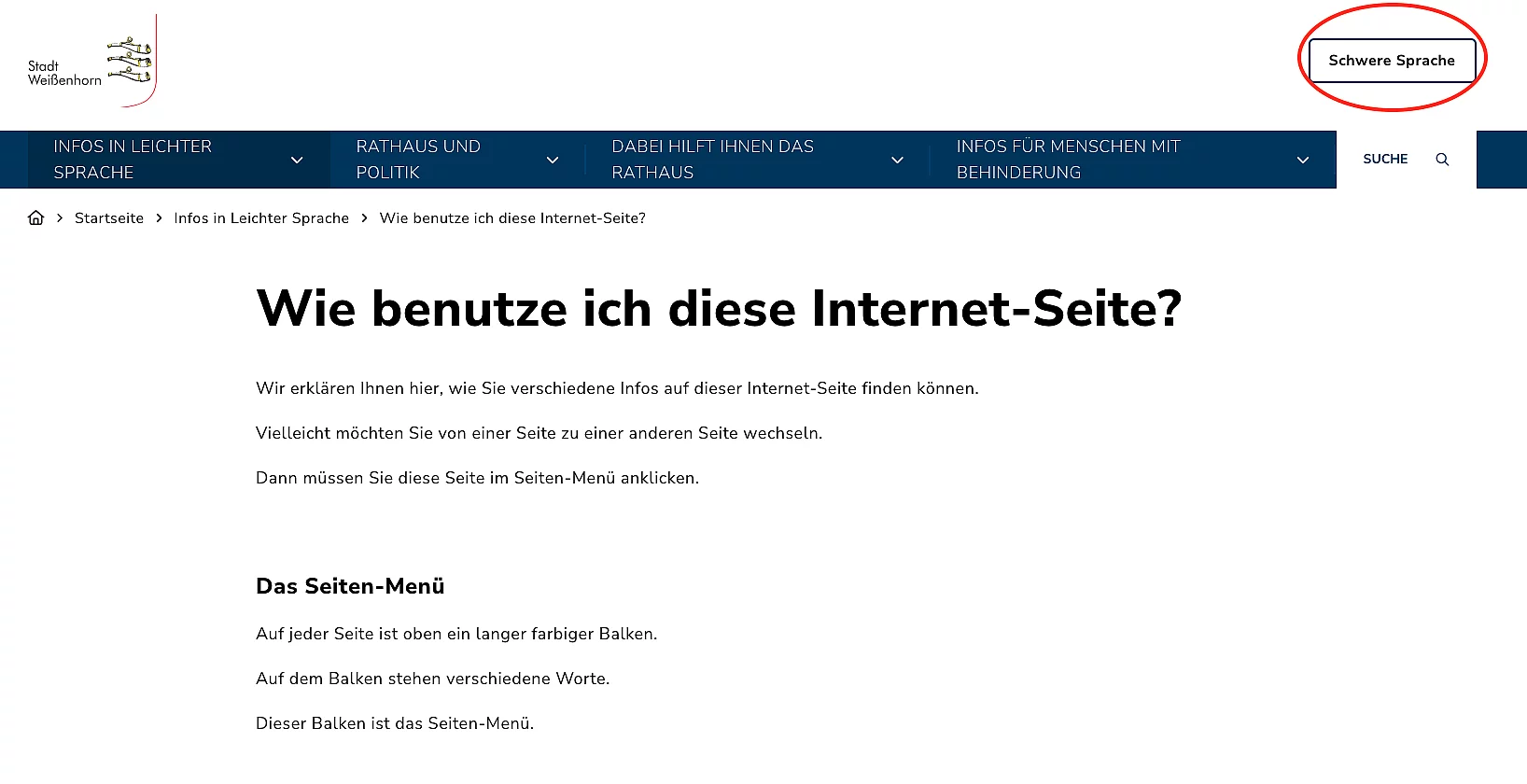Switch to Schwere Sprache
The height and width of the screenshot is (784, 1527).
click(x=1391, y=61)
